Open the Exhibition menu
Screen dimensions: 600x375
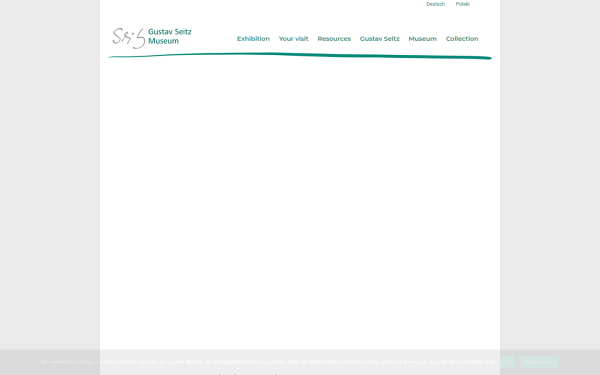pyautogui.click(x=253, y=39)
